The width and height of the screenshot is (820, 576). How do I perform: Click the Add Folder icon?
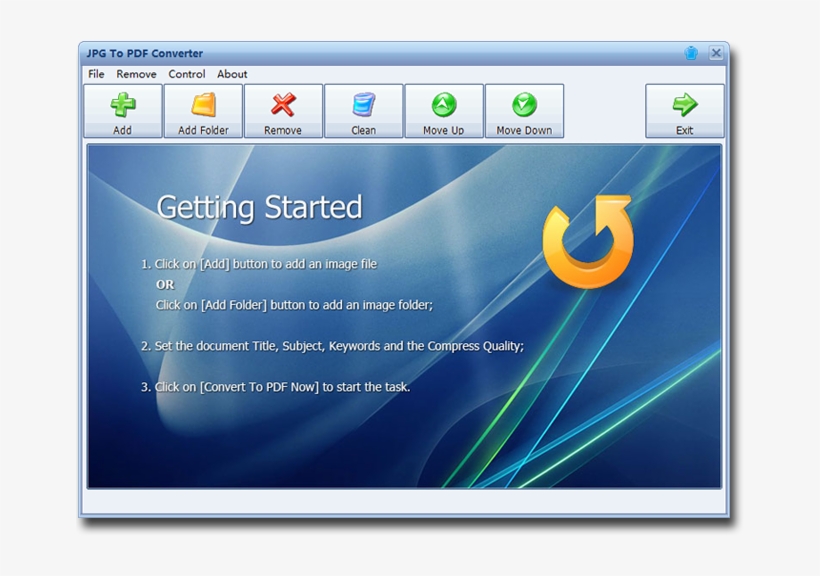[x=202, y=104]
